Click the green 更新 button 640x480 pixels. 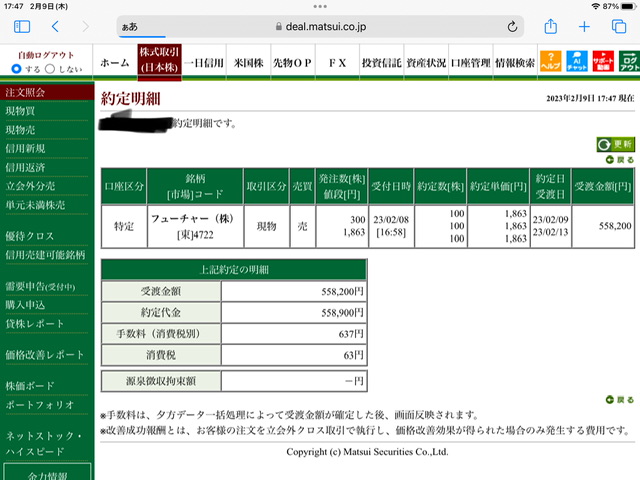click(x=616, y=144)
